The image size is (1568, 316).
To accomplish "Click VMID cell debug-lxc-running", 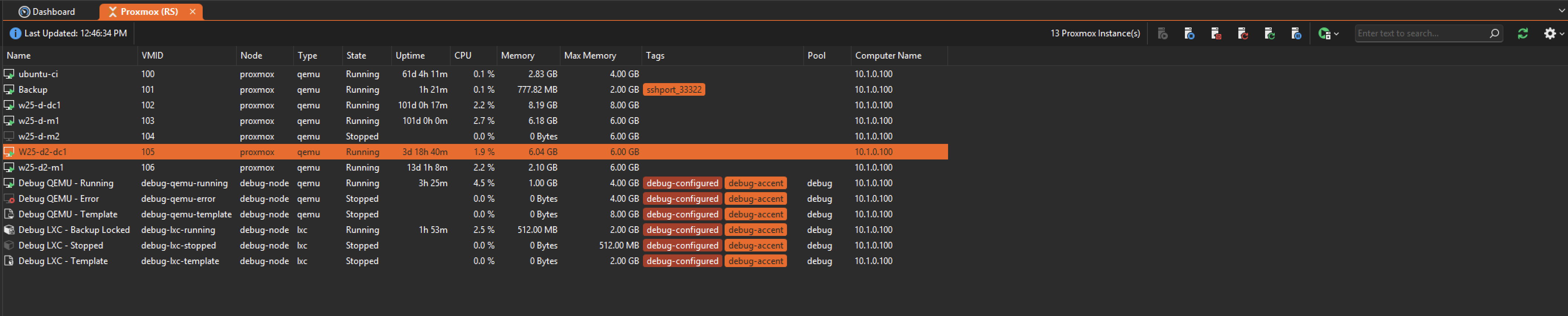I will [178, 230].
